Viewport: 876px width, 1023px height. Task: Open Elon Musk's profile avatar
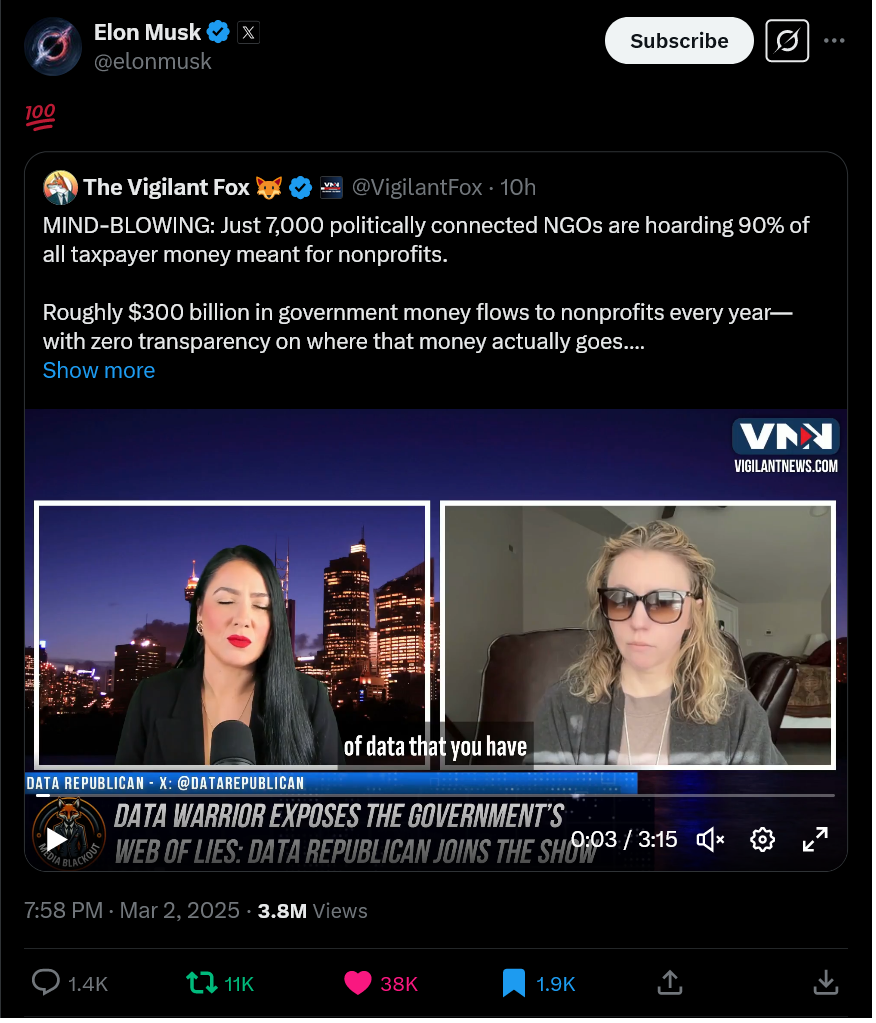click(x=53, y=47)
